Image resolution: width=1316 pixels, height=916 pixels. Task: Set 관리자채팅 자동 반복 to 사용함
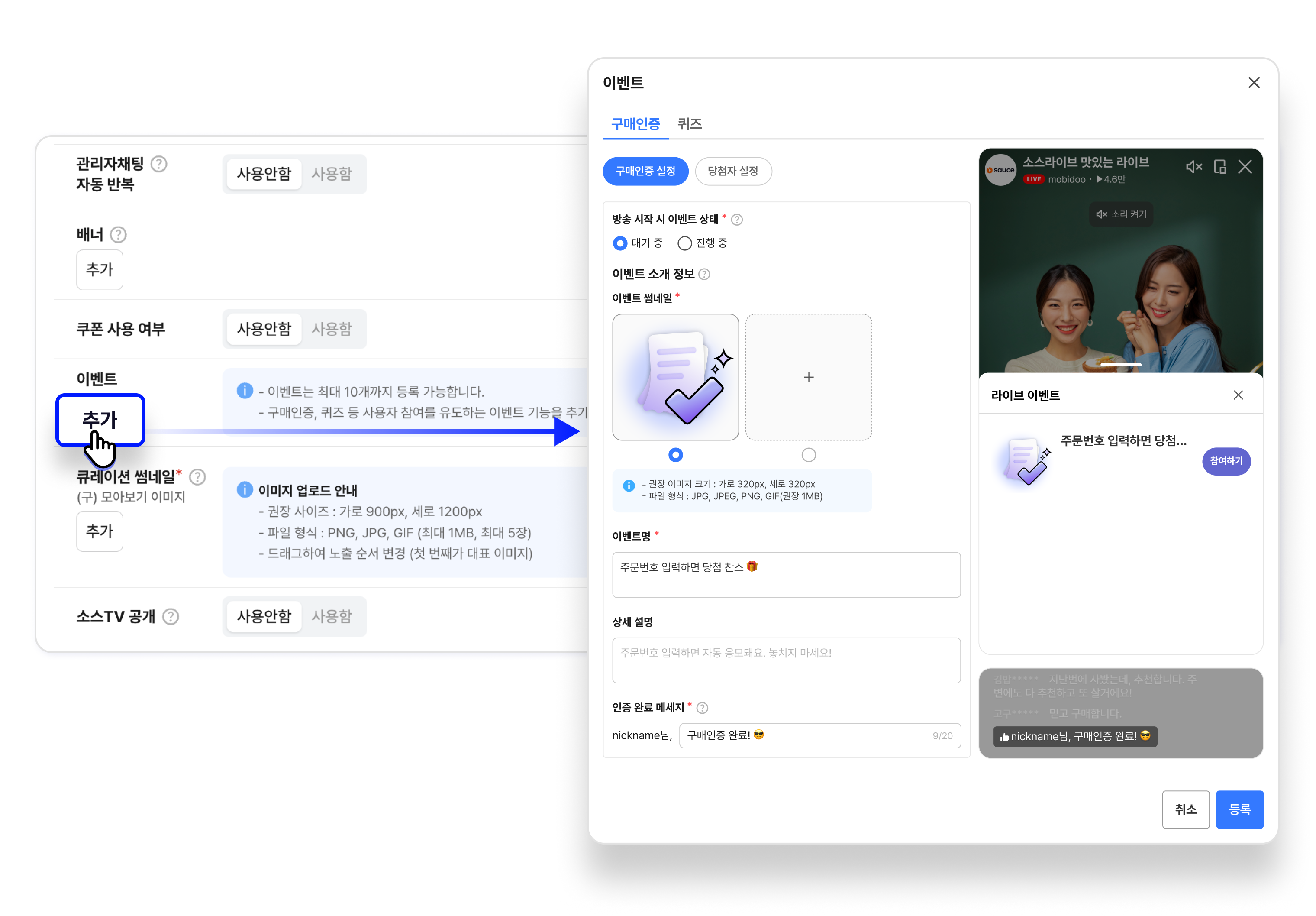click(x=331, y=173)
